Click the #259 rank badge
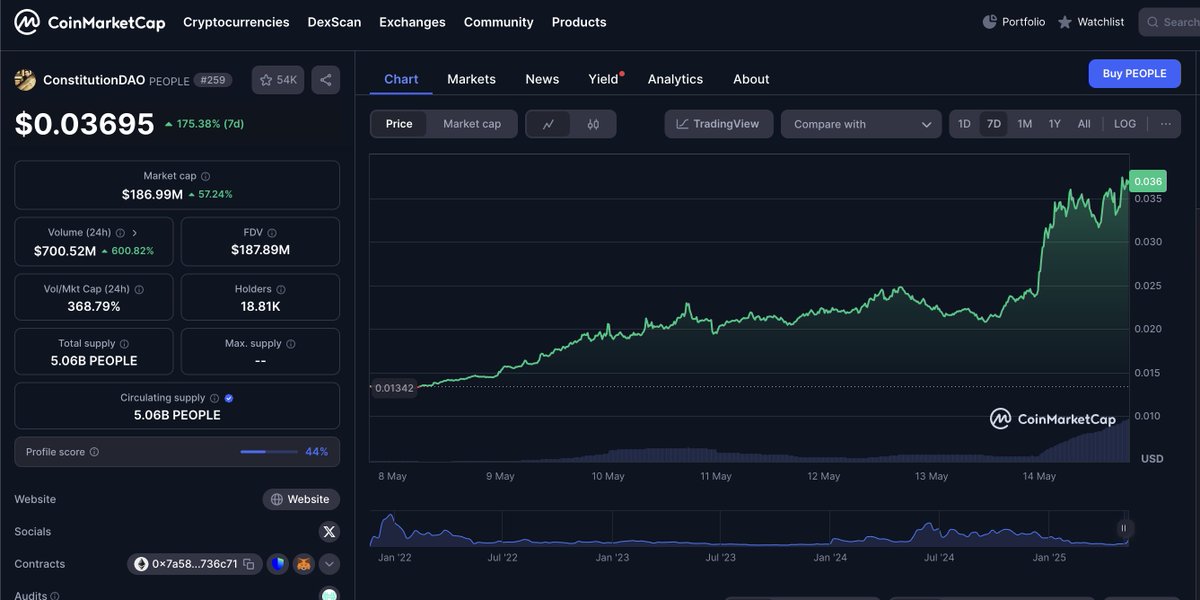1200x600 pixels. click(211, 80)
